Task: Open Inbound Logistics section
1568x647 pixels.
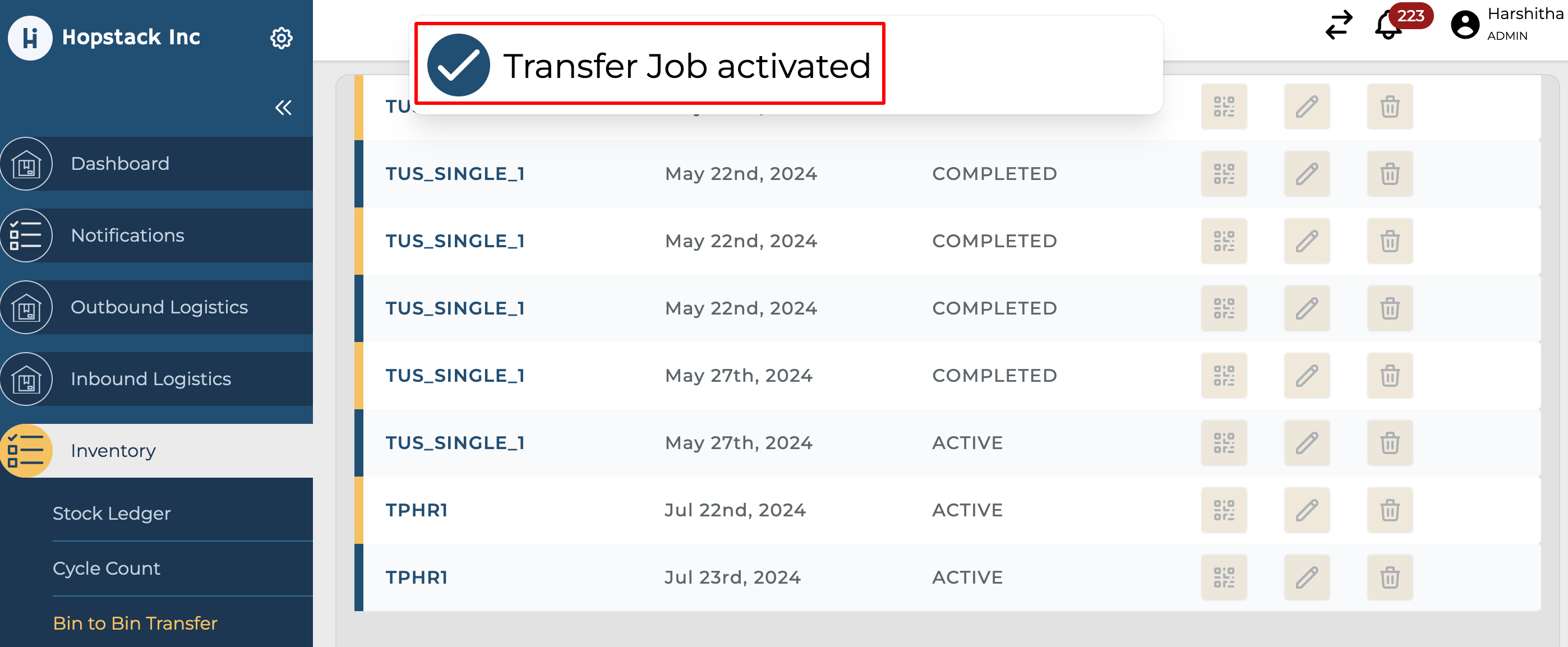Action: (150, 378)
